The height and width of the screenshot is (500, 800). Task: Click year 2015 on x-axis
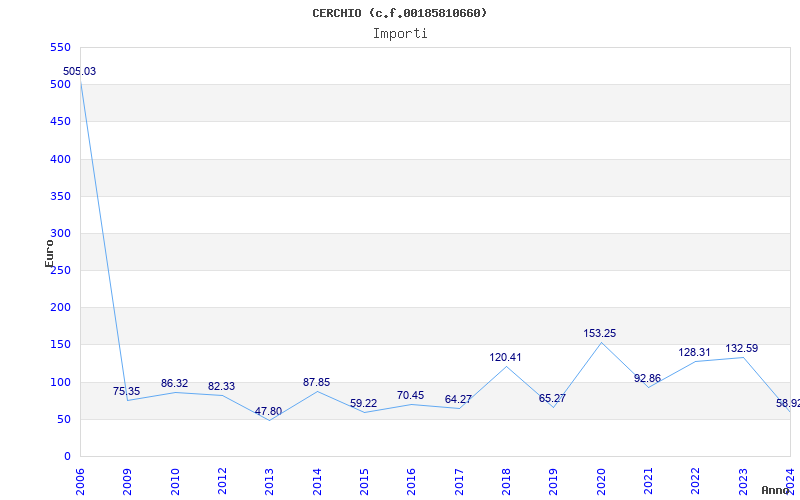point(364,481)
